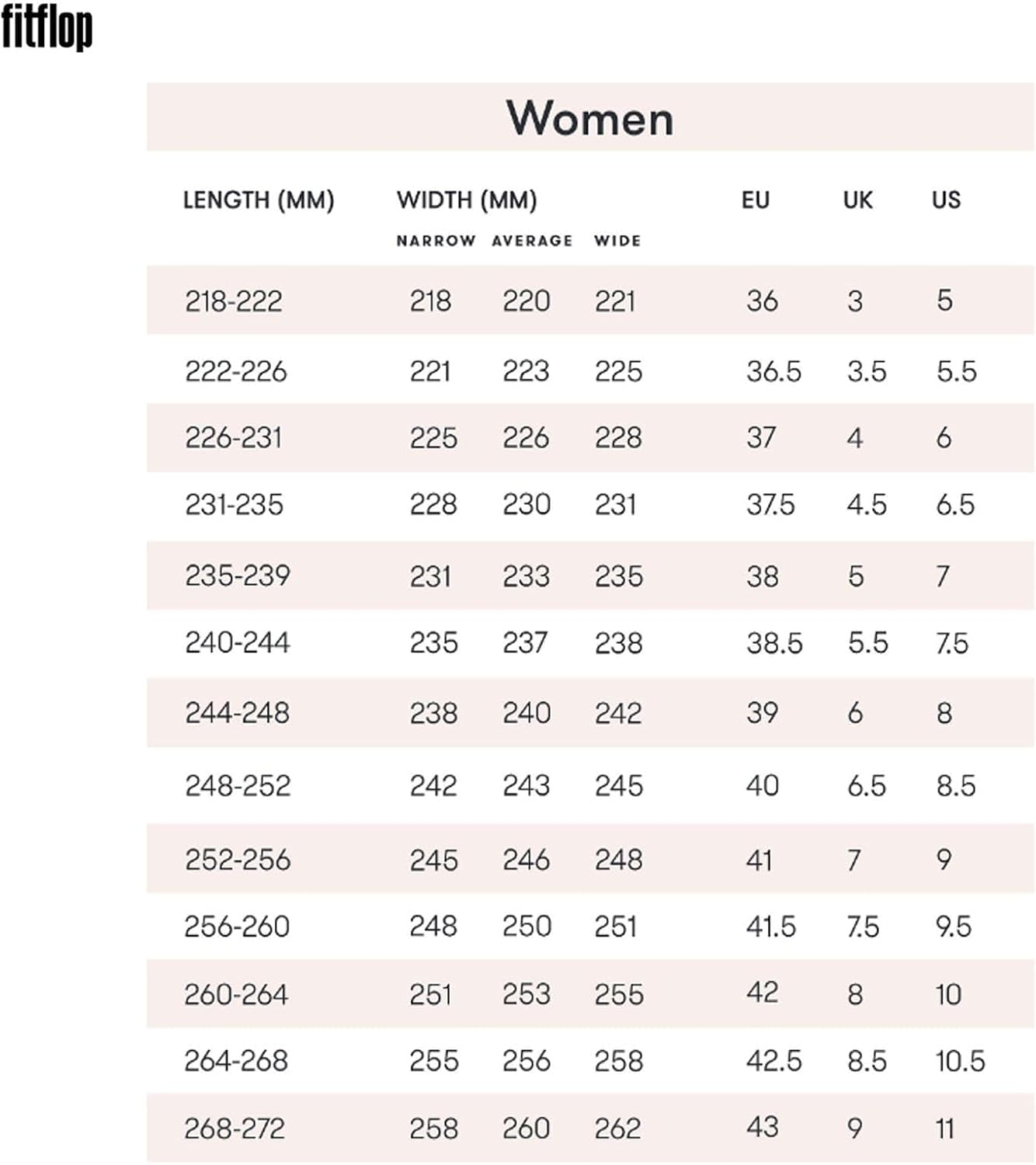This screenshot has height=1165, width=1036.
Task: Select the WIDTH (MM) column header
Action: coord(467,200)
